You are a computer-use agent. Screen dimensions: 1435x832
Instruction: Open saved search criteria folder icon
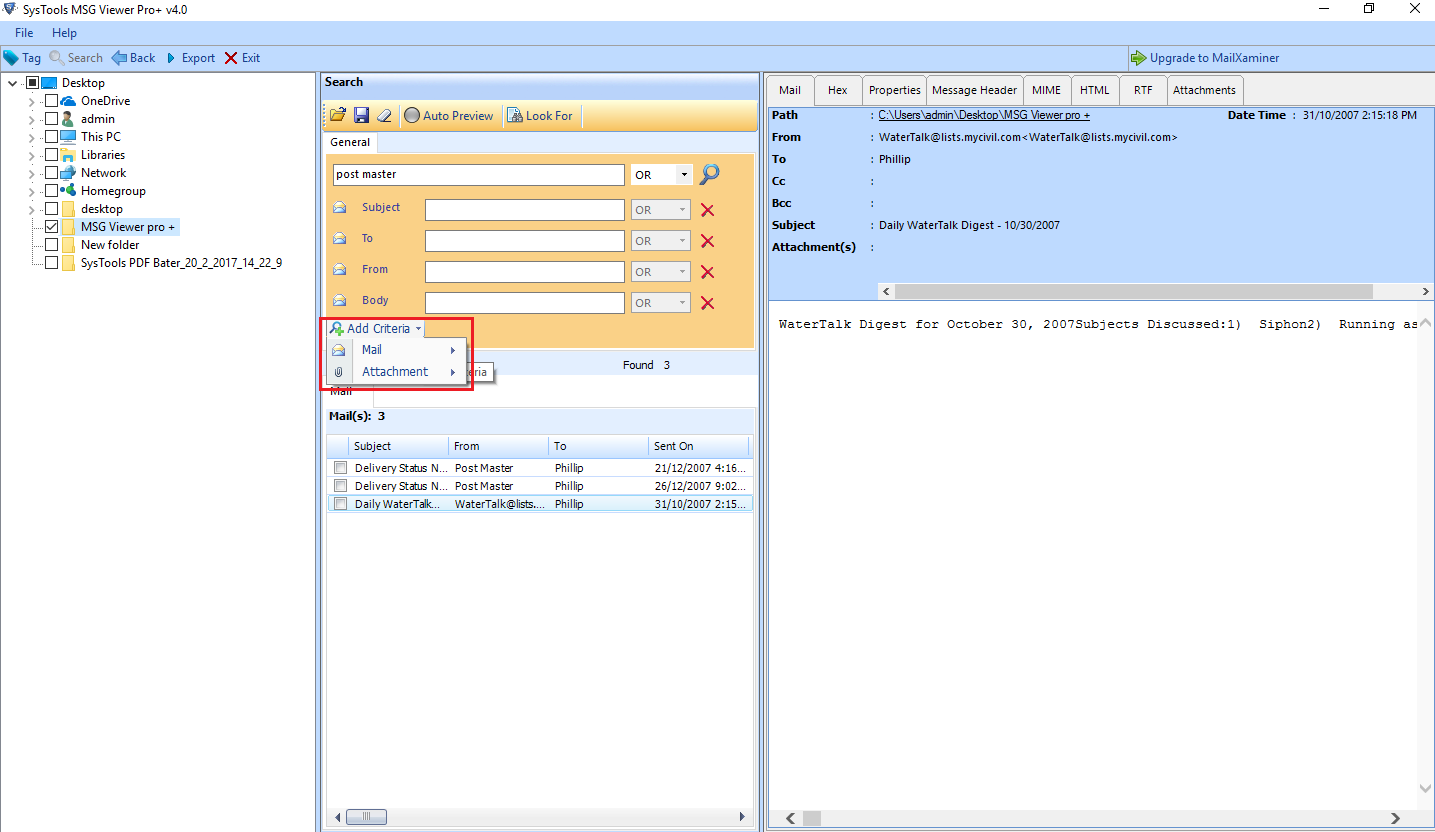[x=338, y=115]
